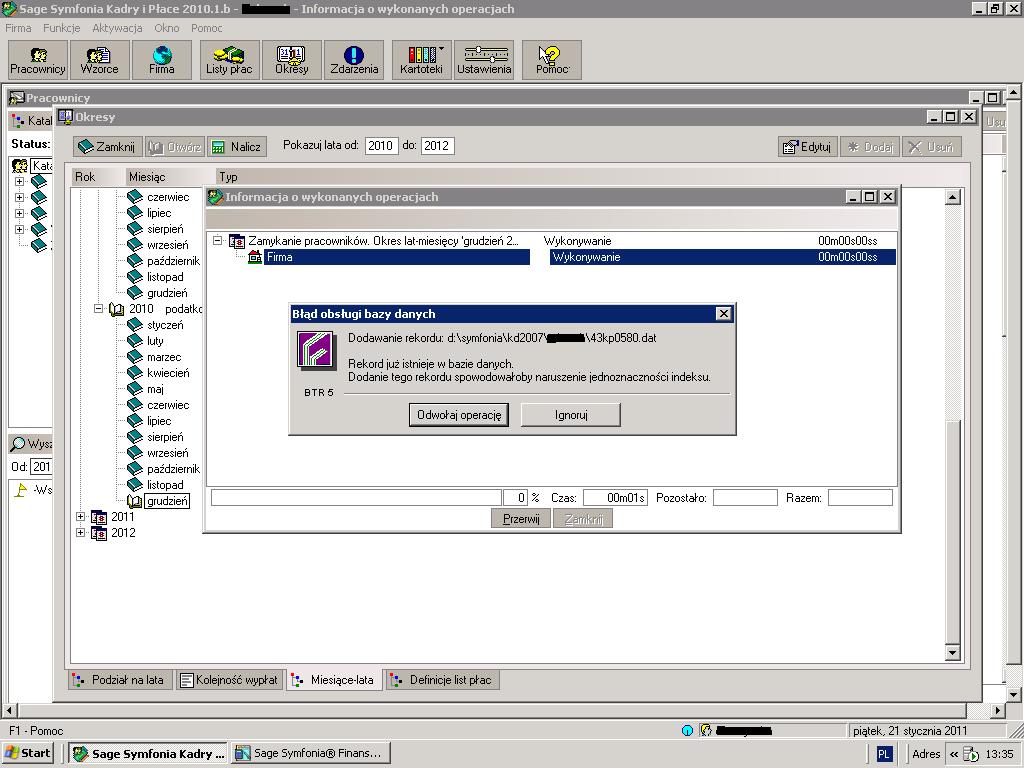Open the Aktywacja menu
The height and width of the screenshot is (768, 1024).
[x=117, y=28]
